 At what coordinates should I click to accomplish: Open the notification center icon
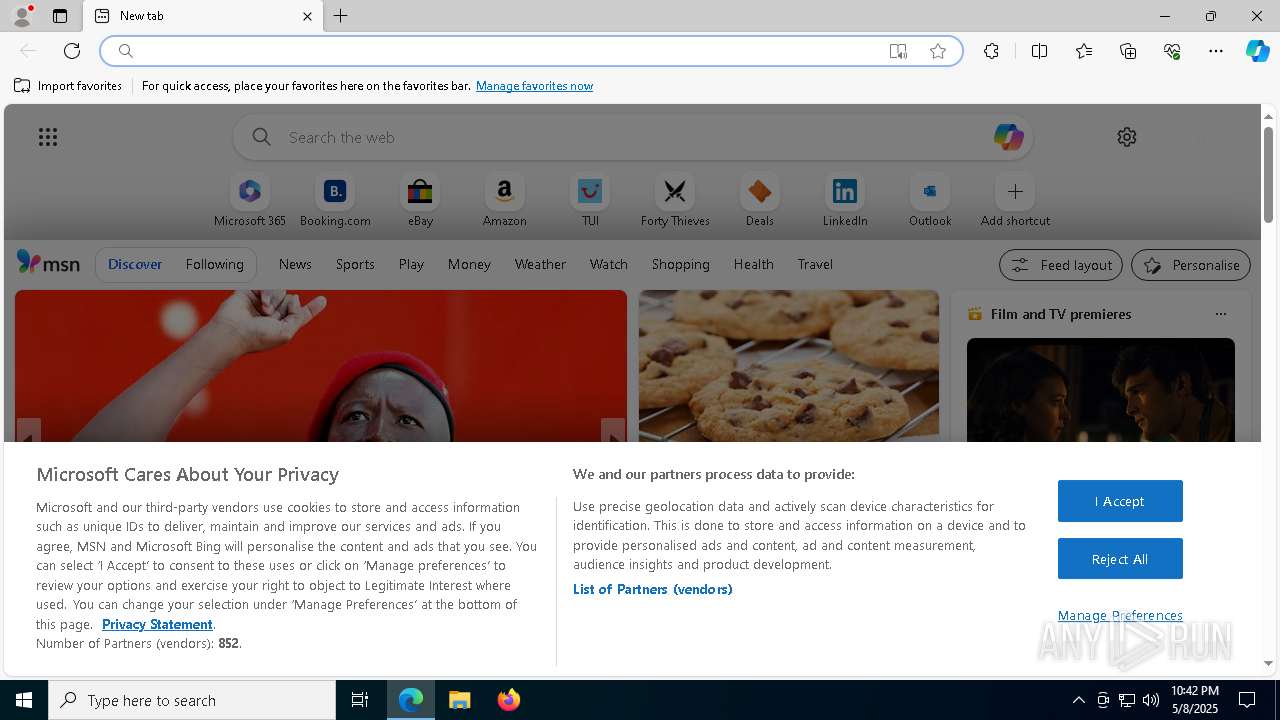[1247, 700]
